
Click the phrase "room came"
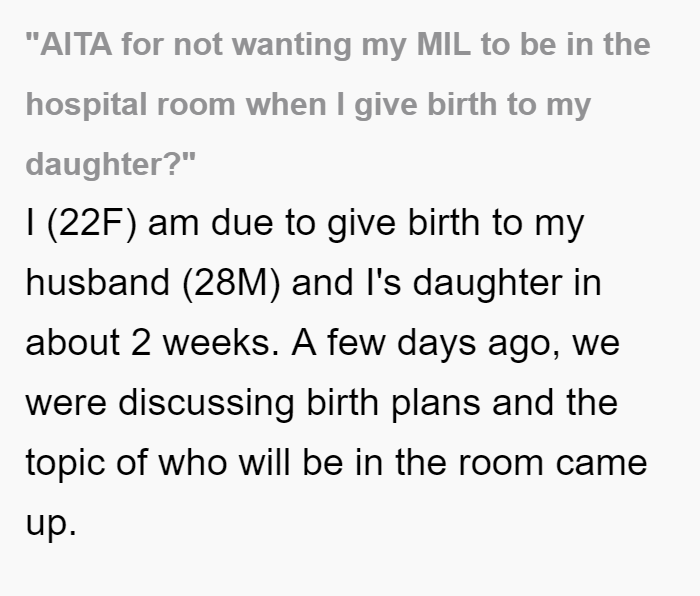coord(553,463)
